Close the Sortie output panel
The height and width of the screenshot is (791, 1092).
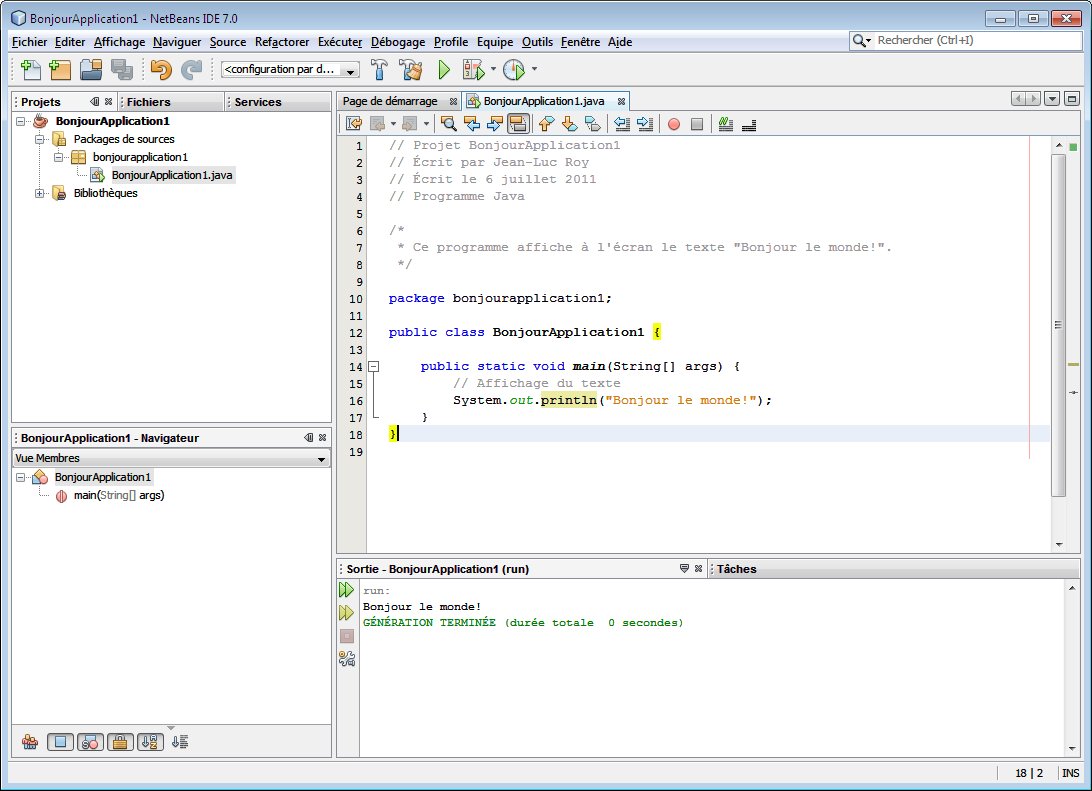pos(699,569)
